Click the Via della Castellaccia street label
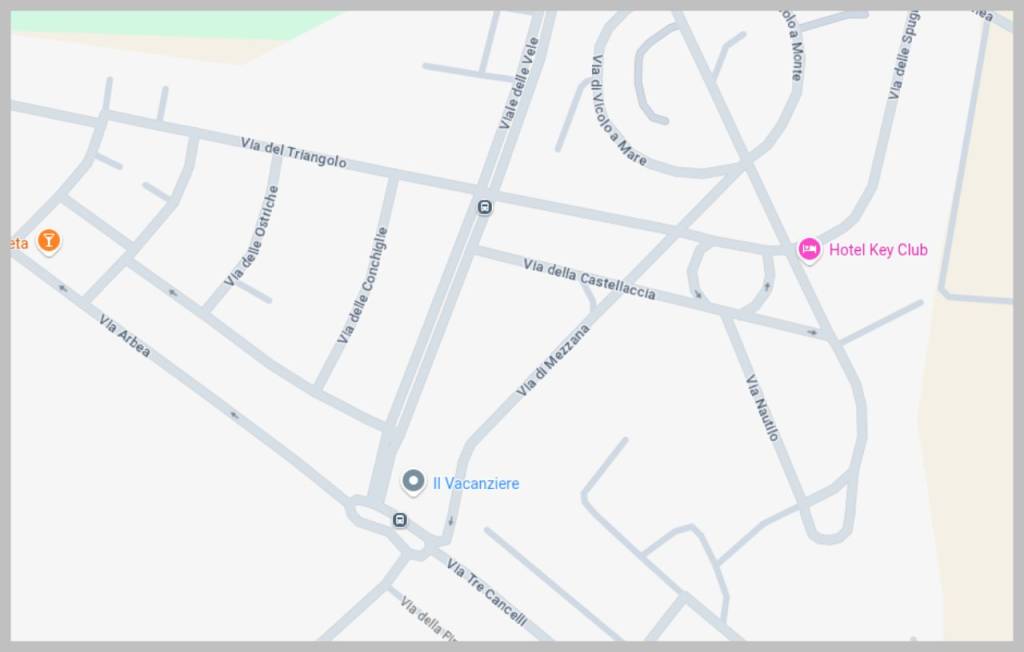1024x652 pixels. (589, 278)
